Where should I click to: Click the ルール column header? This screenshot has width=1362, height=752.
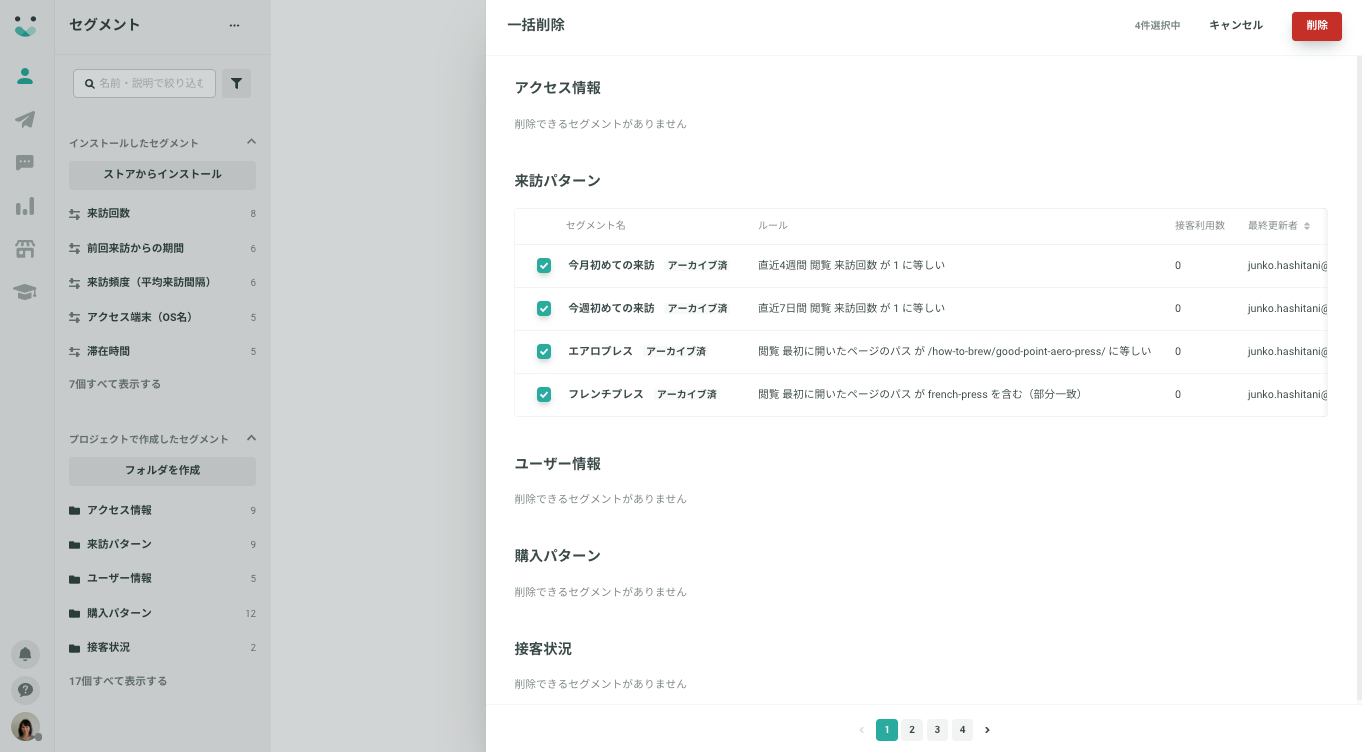click(x=773, y=226)
